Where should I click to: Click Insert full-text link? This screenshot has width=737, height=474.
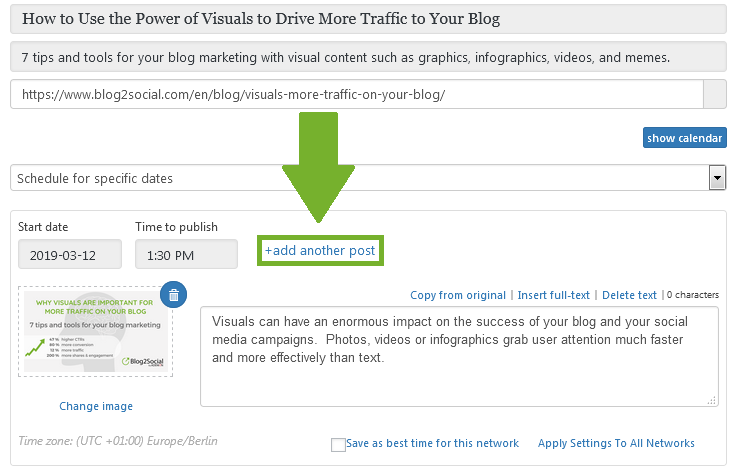pos(553,295)
